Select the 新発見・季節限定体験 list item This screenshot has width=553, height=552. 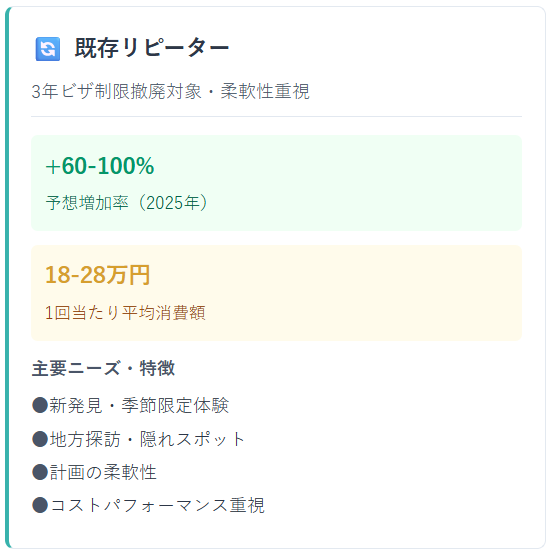(x=130, y=405)
